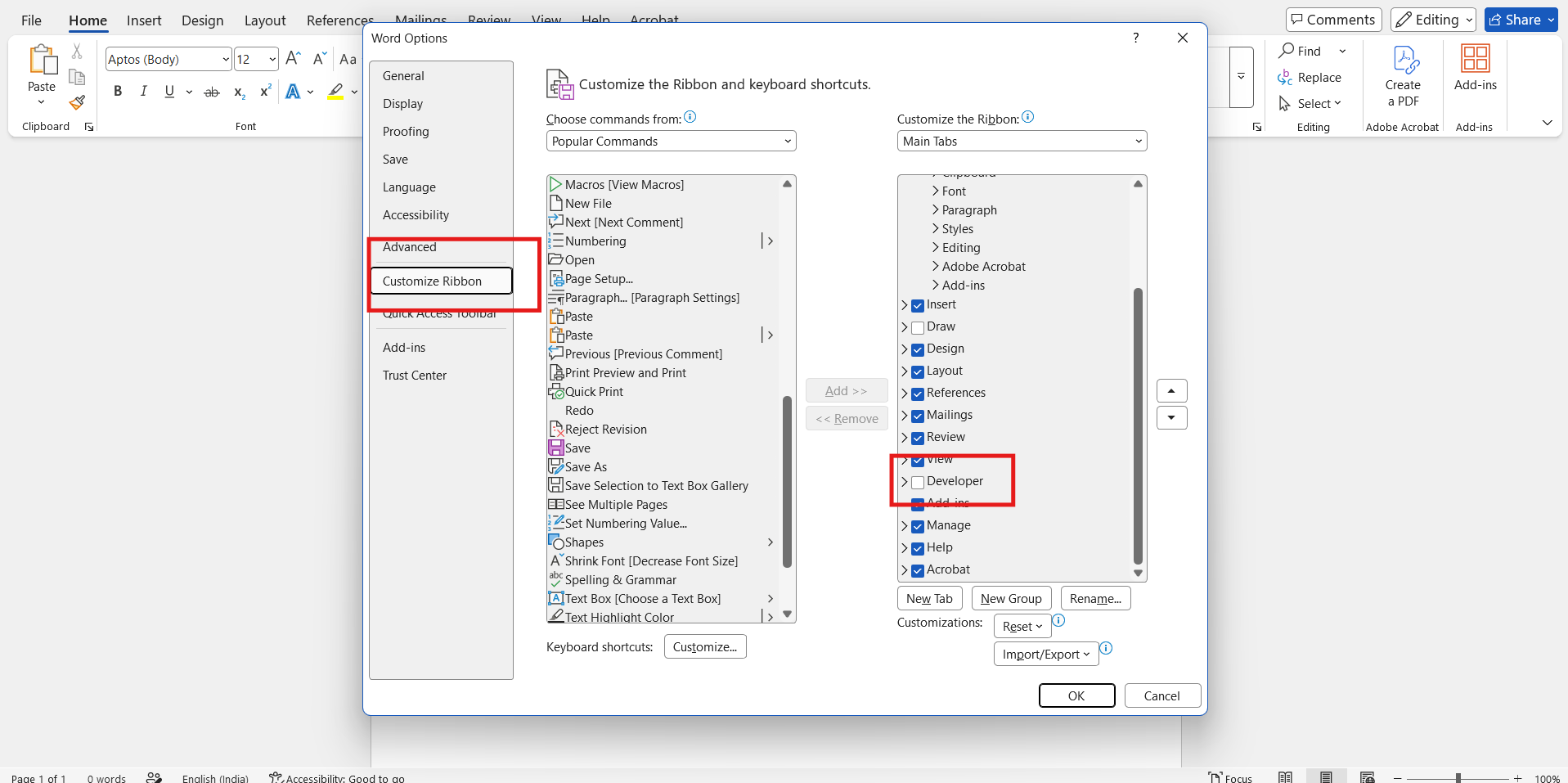Click the Text Highlight Color icon

pyautogui.click(x=335, y=92)
